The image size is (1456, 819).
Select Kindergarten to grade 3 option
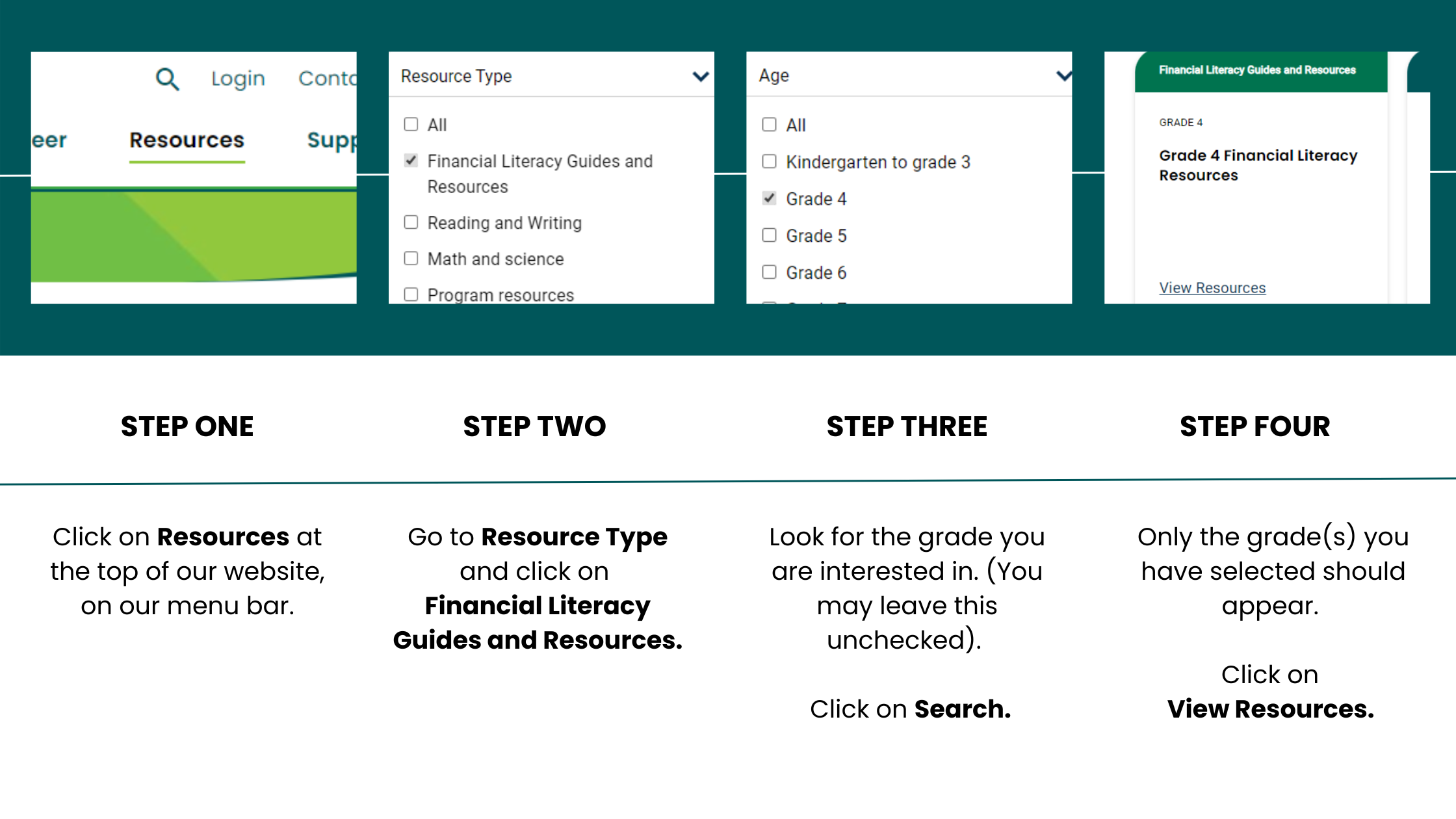768,161
